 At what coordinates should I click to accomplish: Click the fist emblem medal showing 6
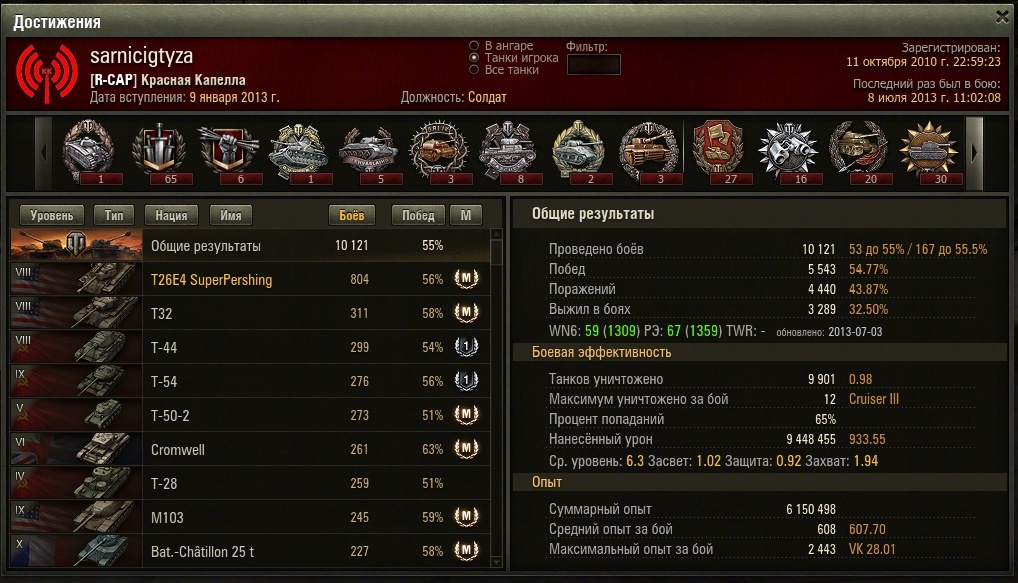point(229,152)
